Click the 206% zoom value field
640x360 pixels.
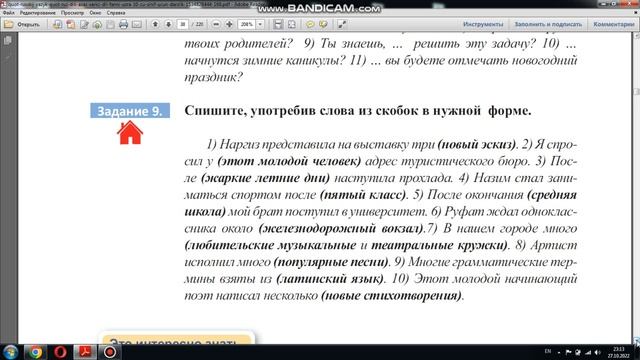pos(246,24)
